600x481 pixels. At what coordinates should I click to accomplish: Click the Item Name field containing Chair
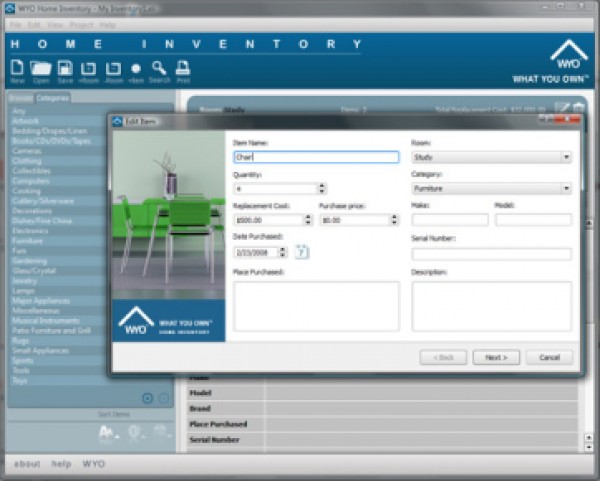click(316, 157)
